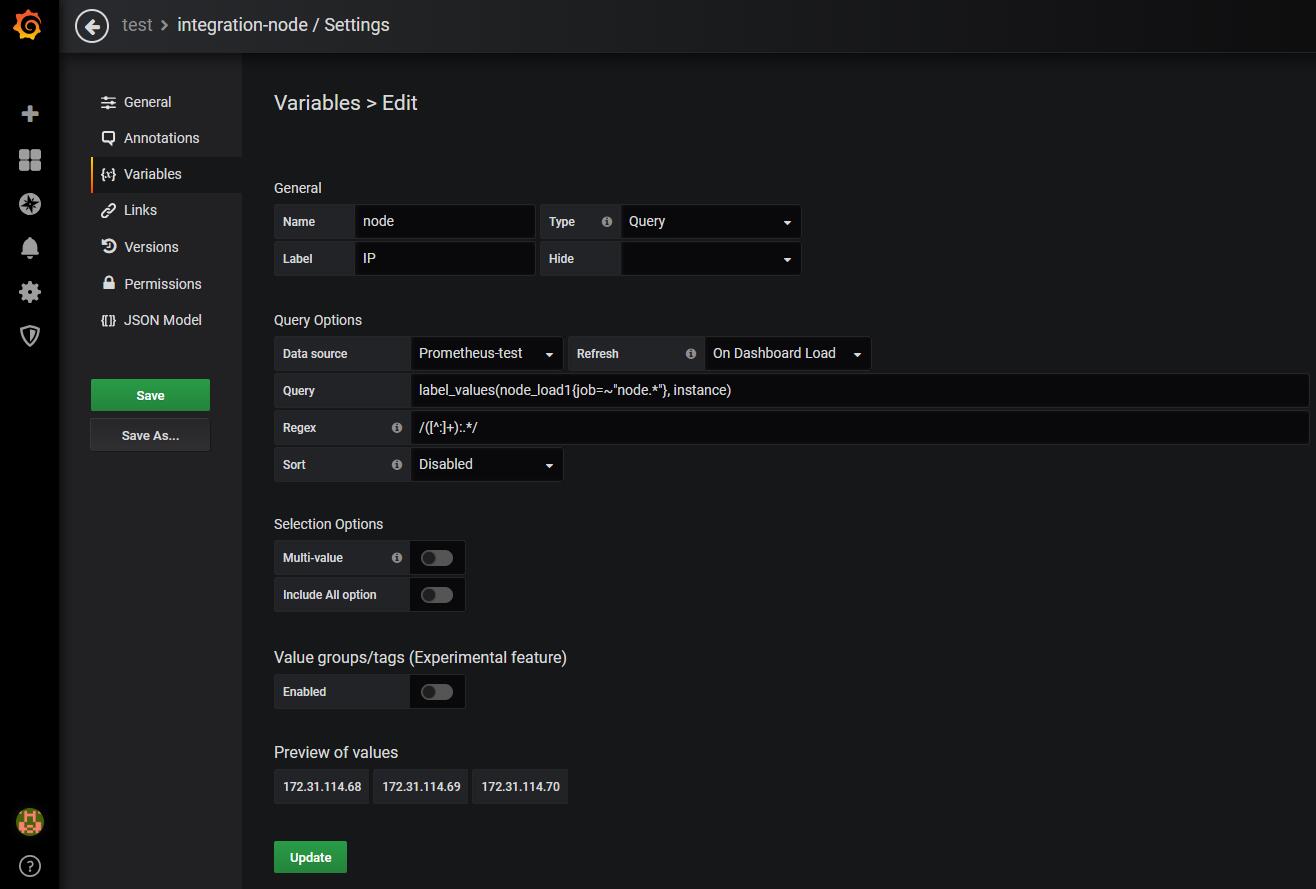Viewport: 1316px width, 889px height.
Task: Select Annotations in the settings sidebar
Action: pos(161,138)
